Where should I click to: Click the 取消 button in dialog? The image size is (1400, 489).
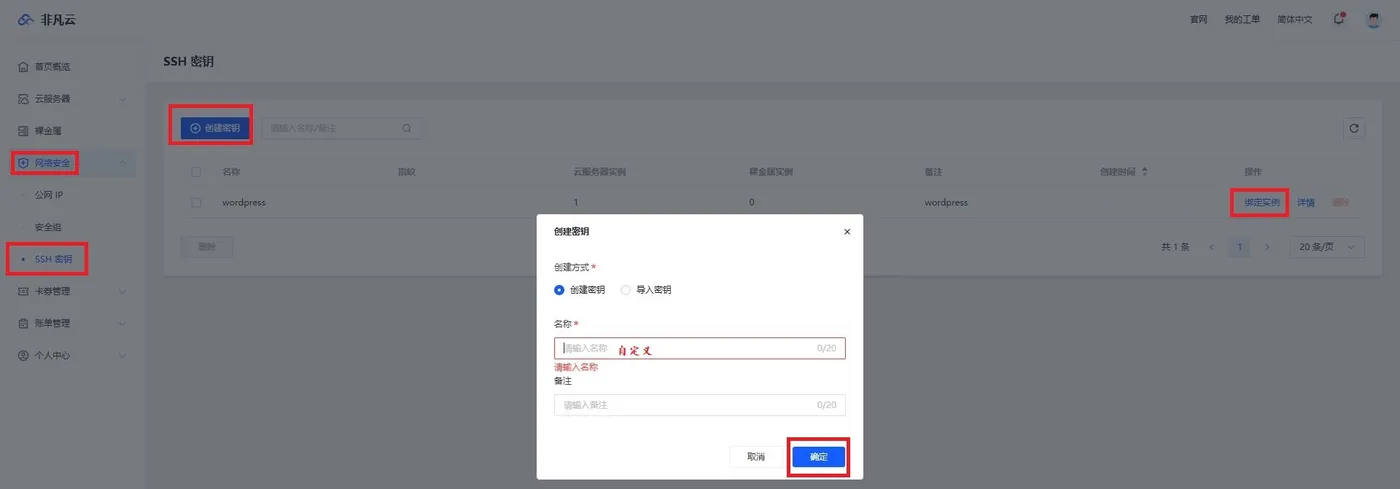point(756,456)
